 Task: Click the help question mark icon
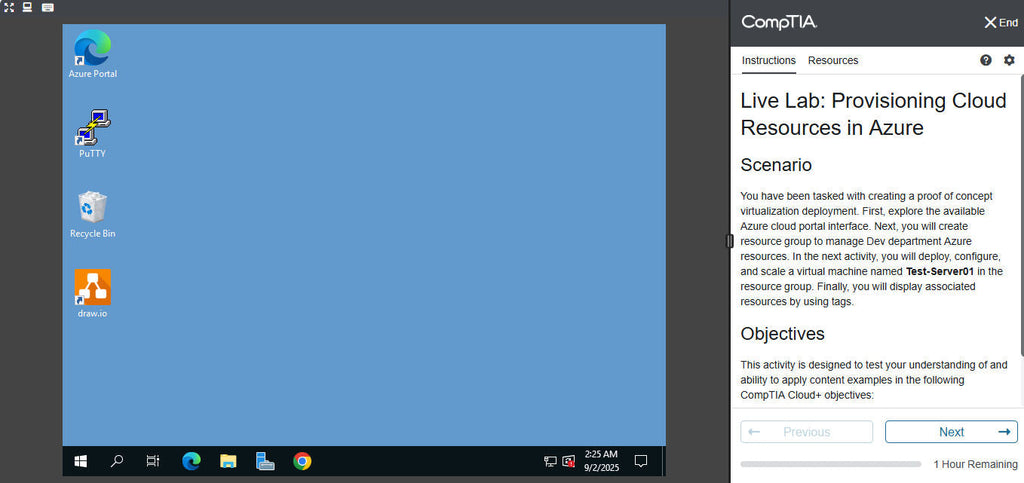tap(986, 60)
